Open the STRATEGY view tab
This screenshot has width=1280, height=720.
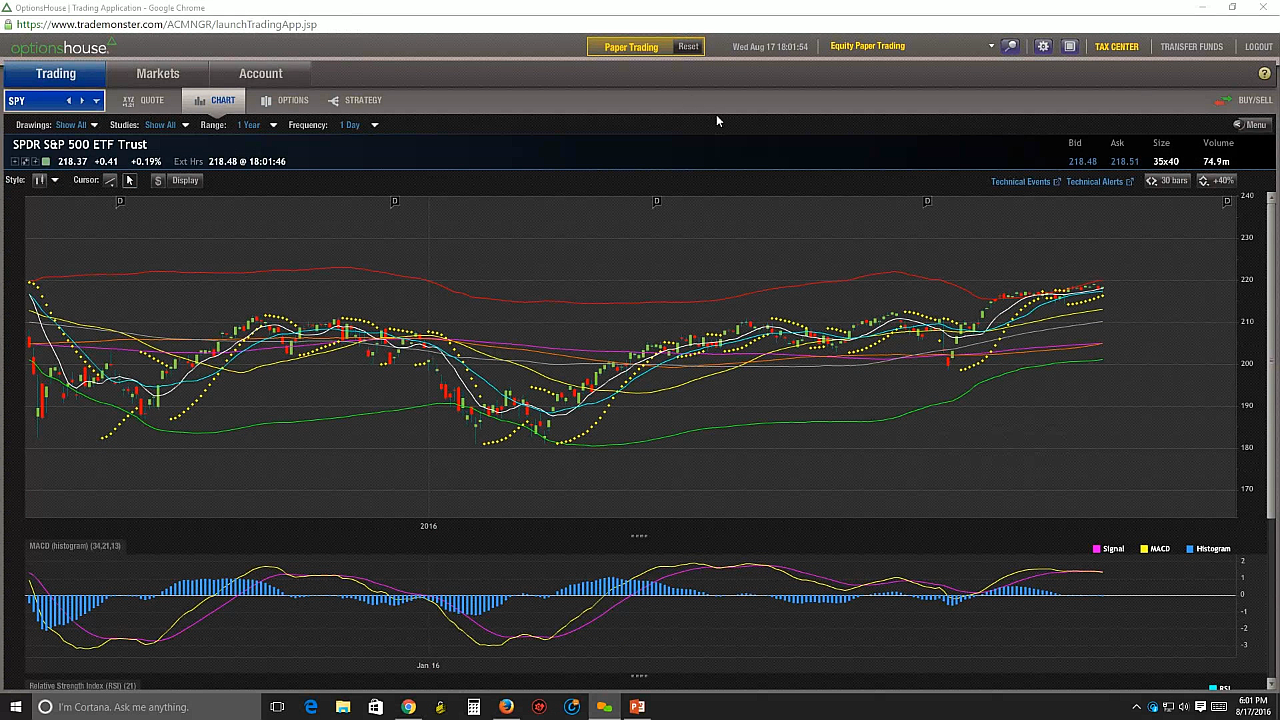355,100
